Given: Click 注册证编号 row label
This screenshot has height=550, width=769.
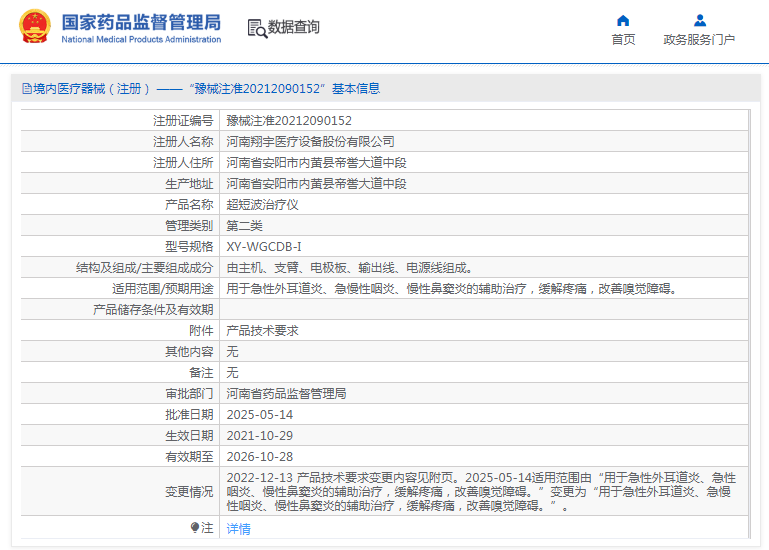Looking at the screenshot, I should pyautogui.click(x=183, y=121).
